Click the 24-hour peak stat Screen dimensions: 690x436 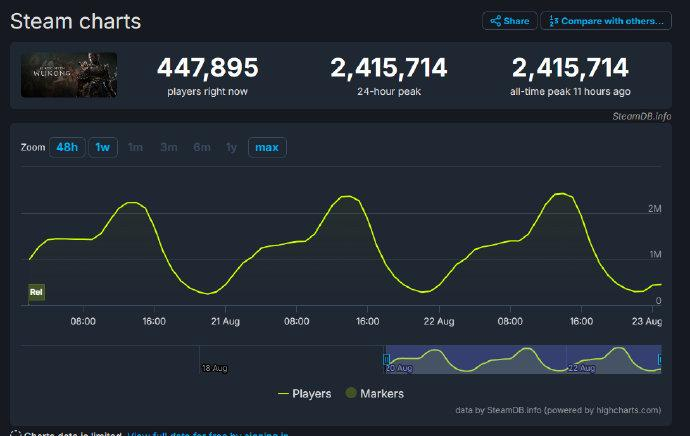[389, 68]
